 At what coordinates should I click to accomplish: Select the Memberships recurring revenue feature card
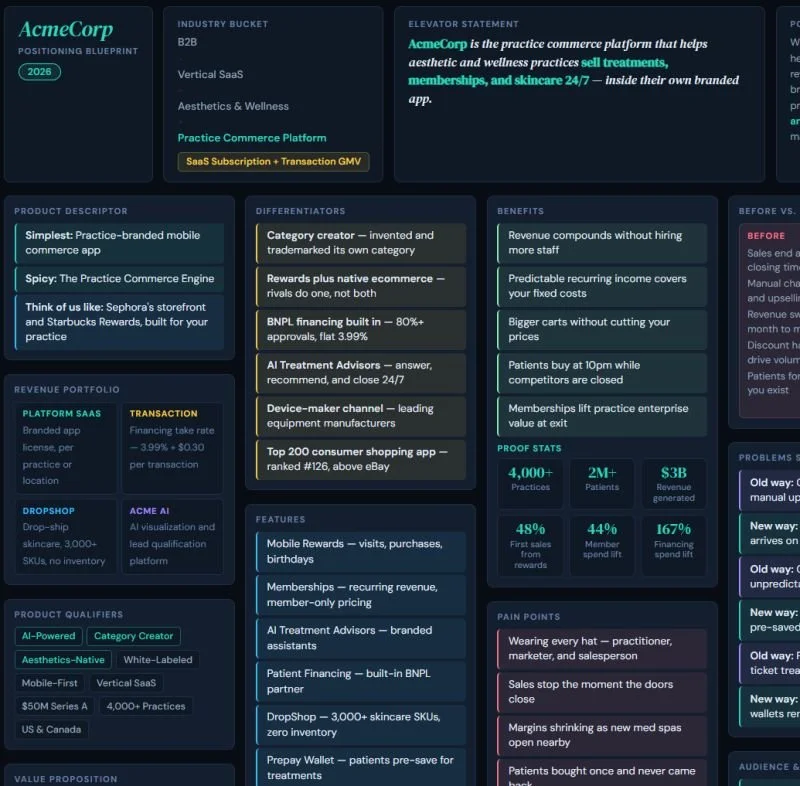pyautogui.click(x=361, y=595)
